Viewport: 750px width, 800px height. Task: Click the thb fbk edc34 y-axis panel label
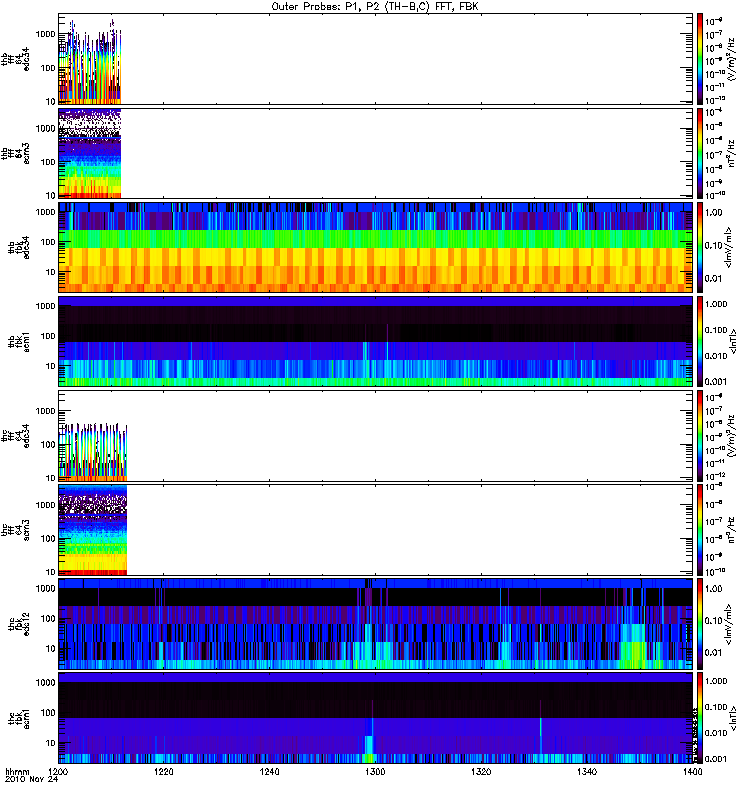point(18,247)
